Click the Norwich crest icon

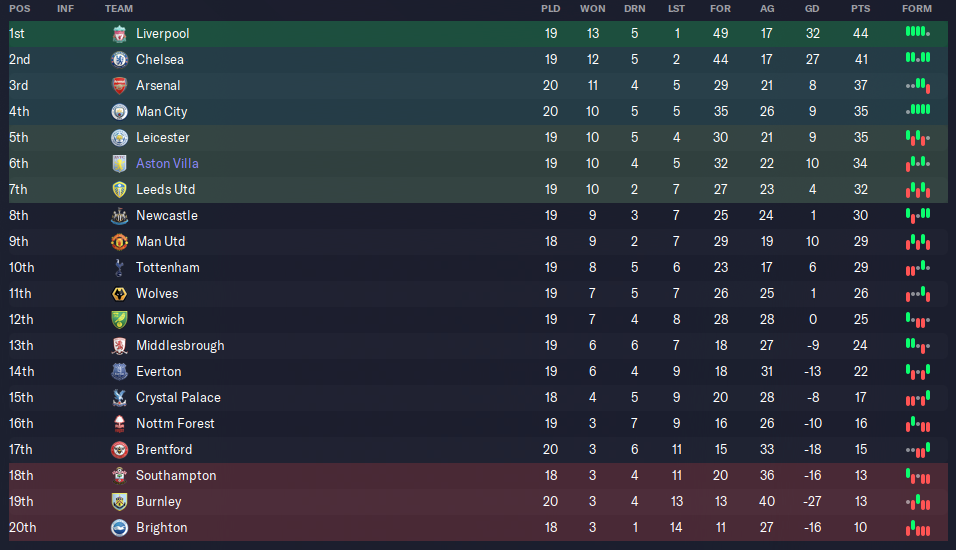(120, 320)
